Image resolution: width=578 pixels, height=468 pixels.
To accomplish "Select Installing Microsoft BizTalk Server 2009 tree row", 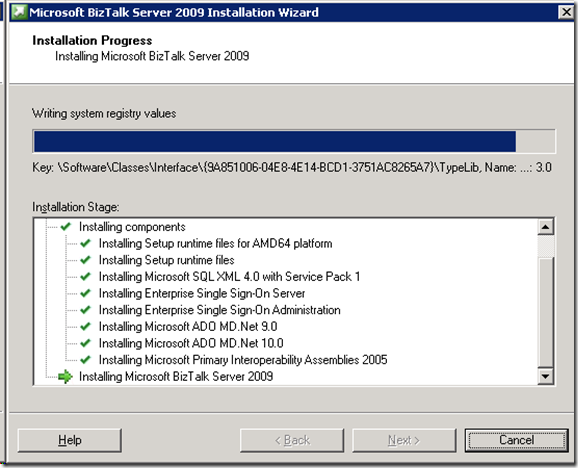I will [x=176, y=377].
